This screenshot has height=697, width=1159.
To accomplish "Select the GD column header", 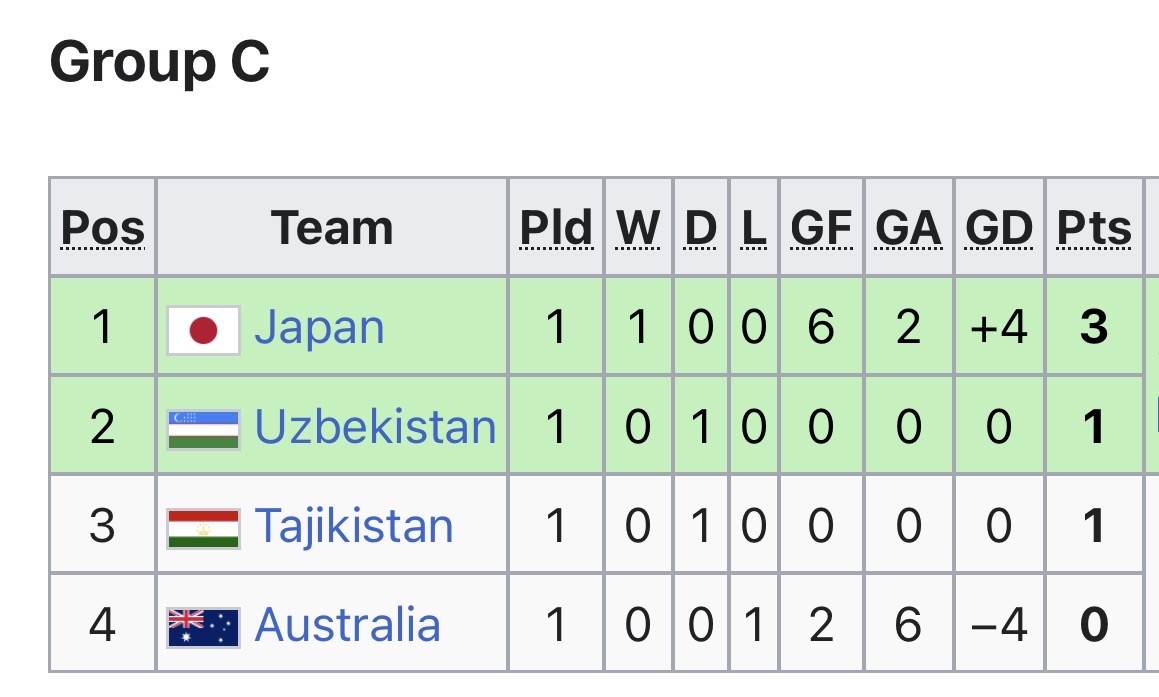I will (999, 229).
